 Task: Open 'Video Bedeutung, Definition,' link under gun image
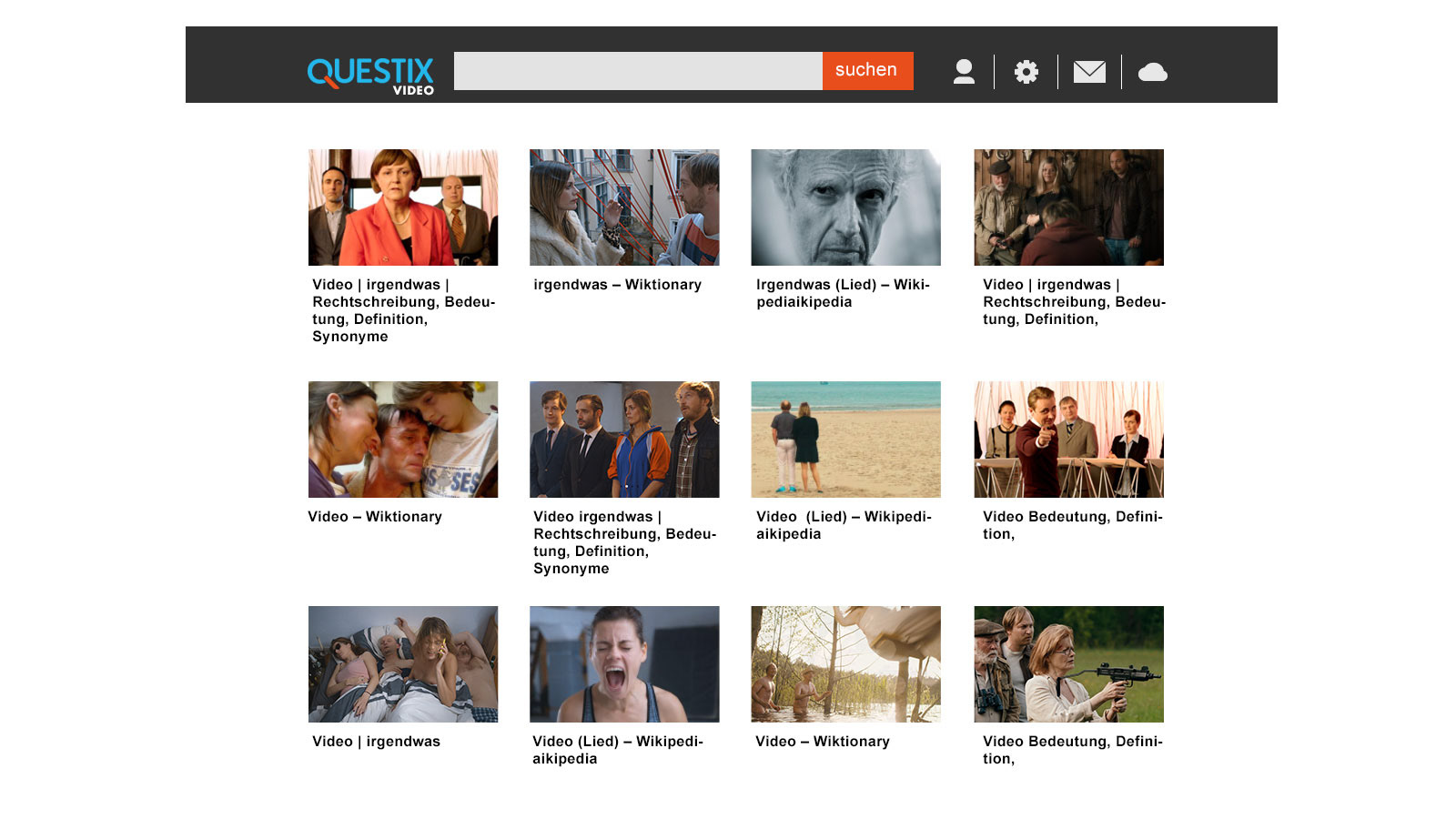pos(1072,750)
